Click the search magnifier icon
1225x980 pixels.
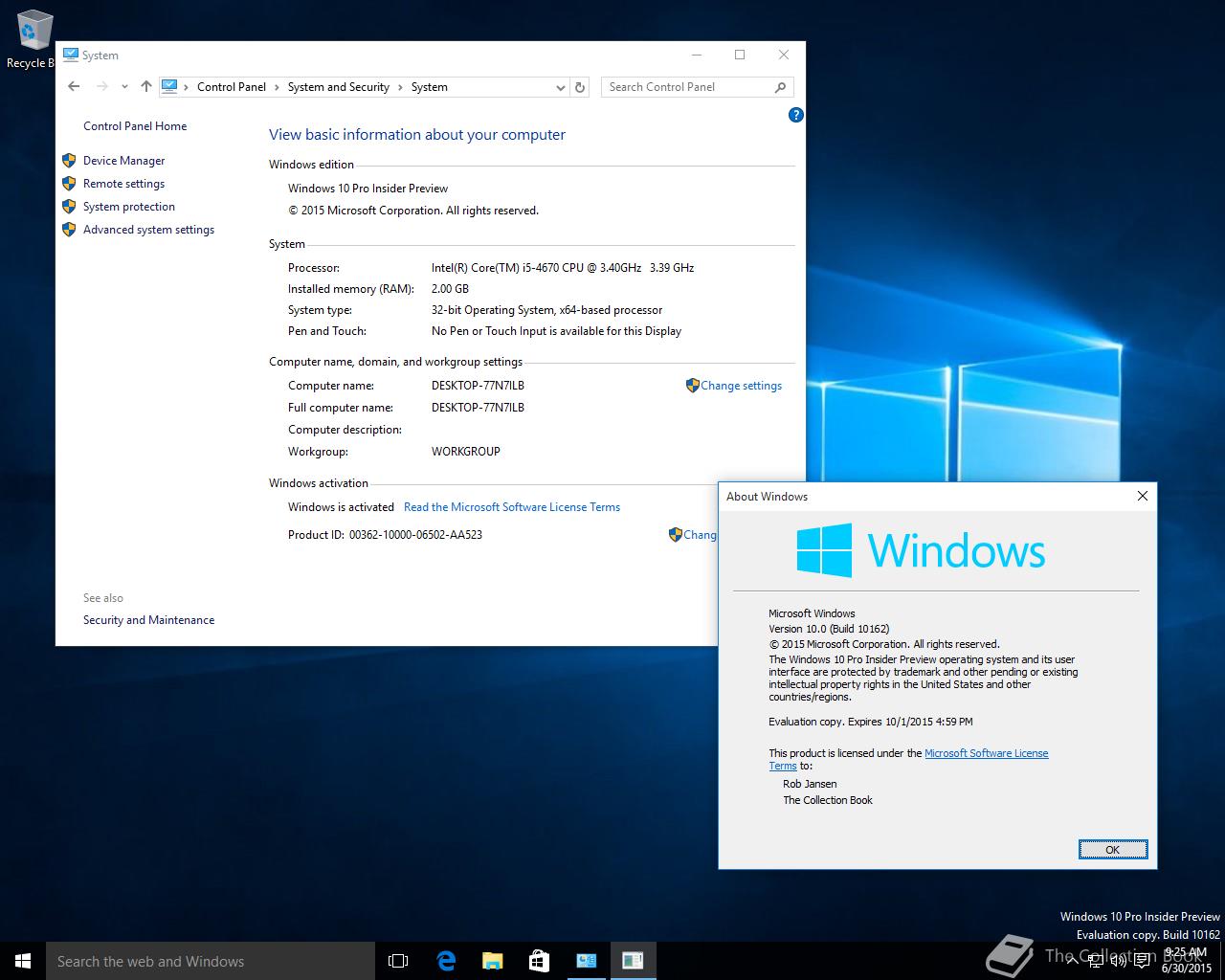pyautogui.click(x=781, y=87)
